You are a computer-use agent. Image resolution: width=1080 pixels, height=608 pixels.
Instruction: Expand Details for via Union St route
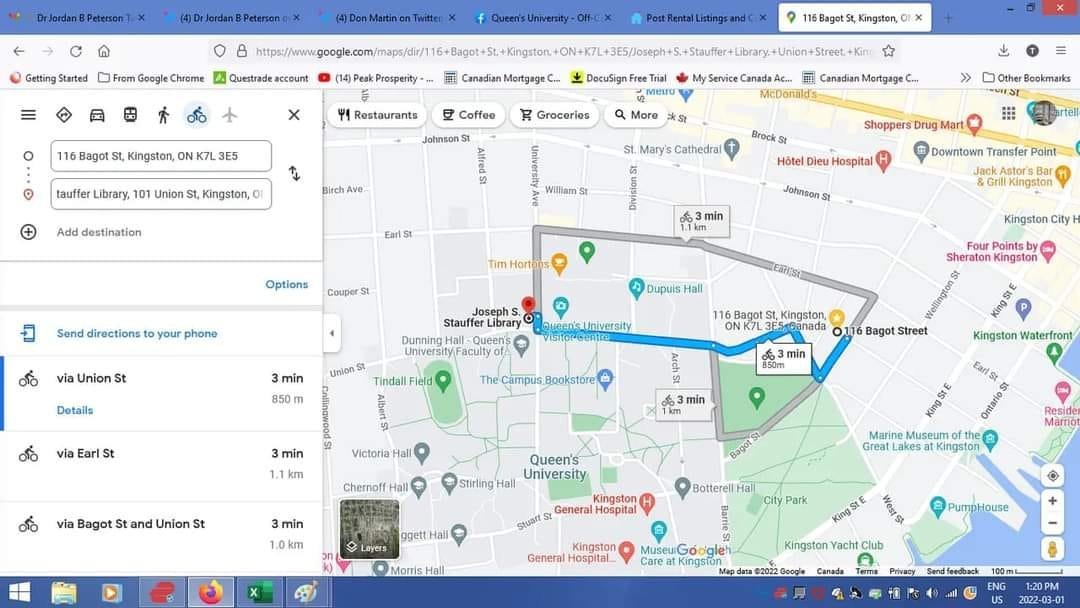(74, 410)
